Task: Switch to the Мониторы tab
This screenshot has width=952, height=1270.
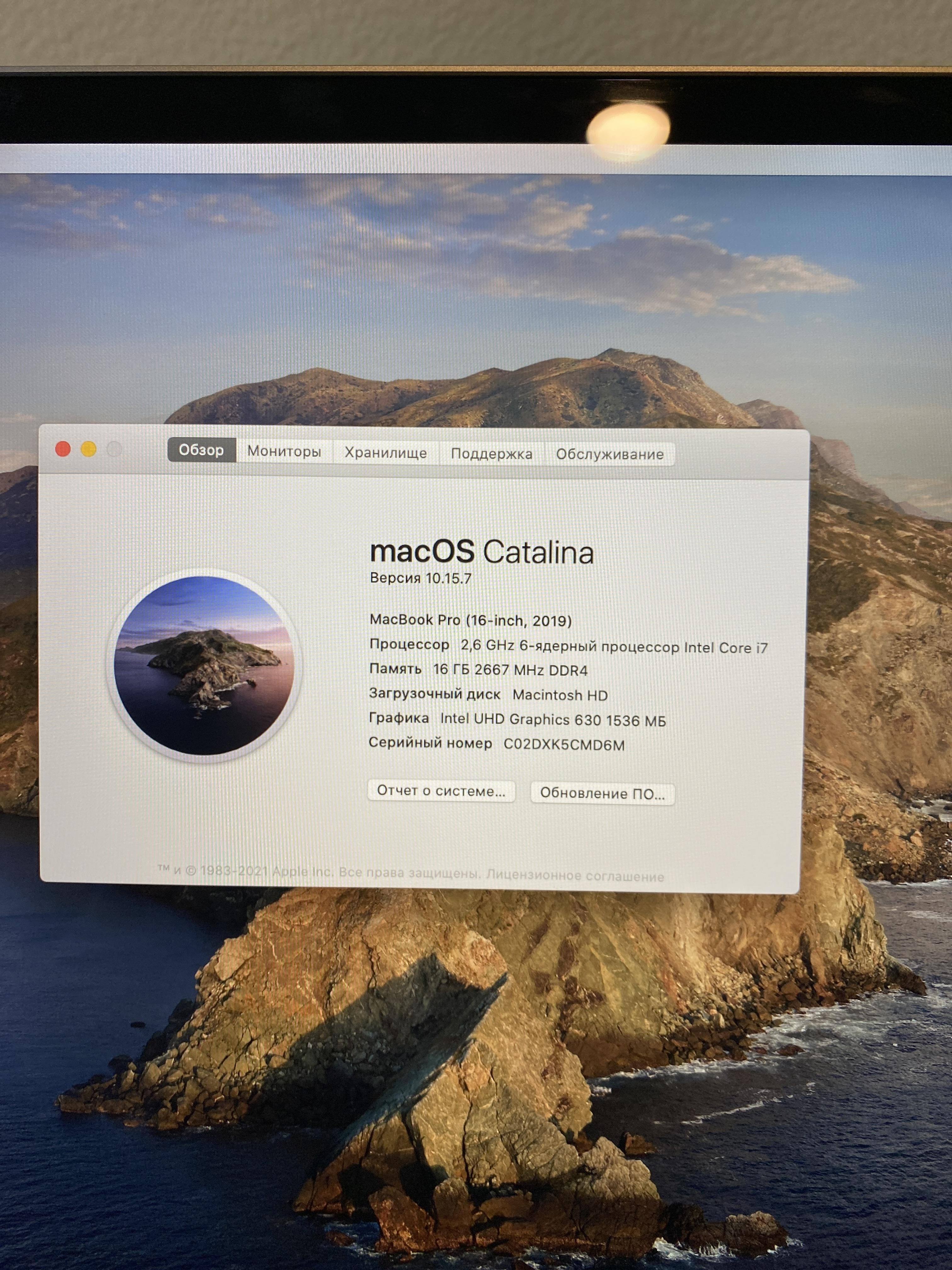Action: pos(284,451)
